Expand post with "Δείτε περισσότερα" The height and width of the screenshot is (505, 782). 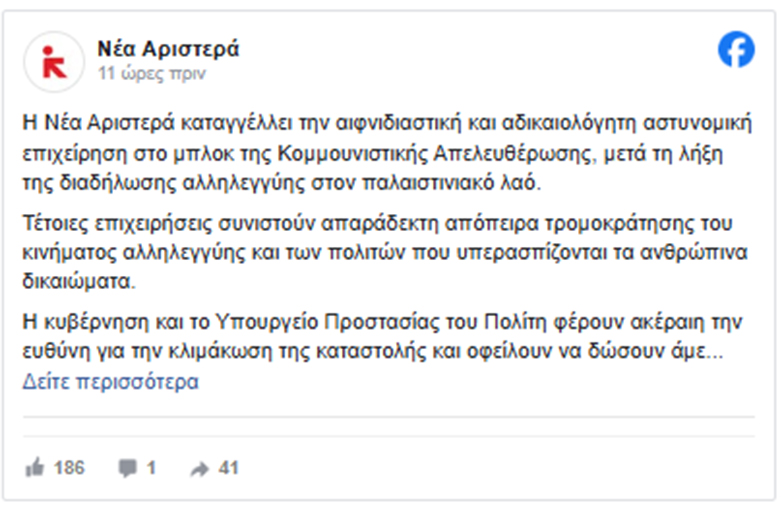[111, 382]
